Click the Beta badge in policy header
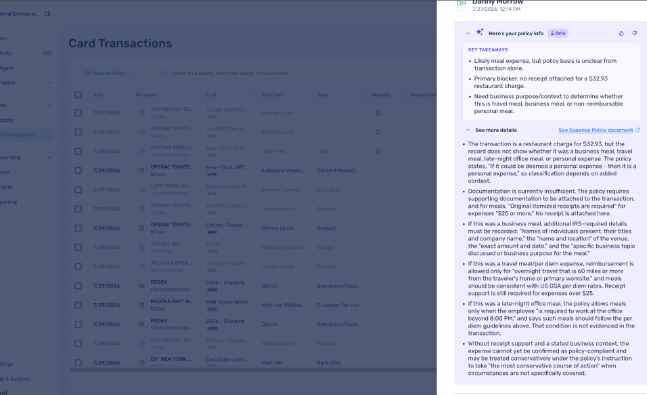This screenshot has height=395, width=647. point(558,33)
